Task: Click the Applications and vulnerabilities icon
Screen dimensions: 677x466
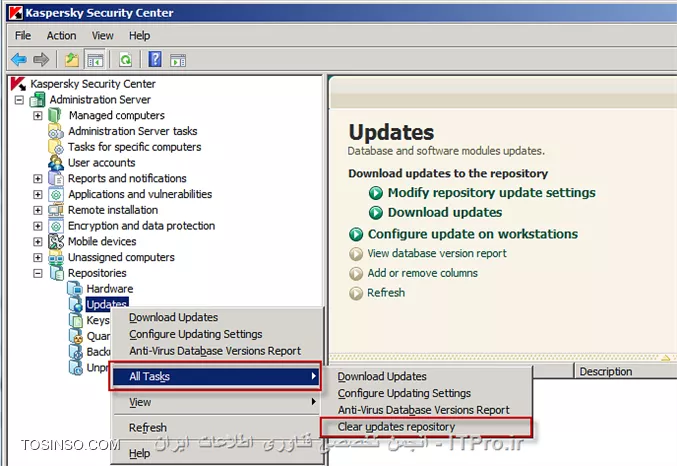Action: pyautogui.click(x=56, y=194)
